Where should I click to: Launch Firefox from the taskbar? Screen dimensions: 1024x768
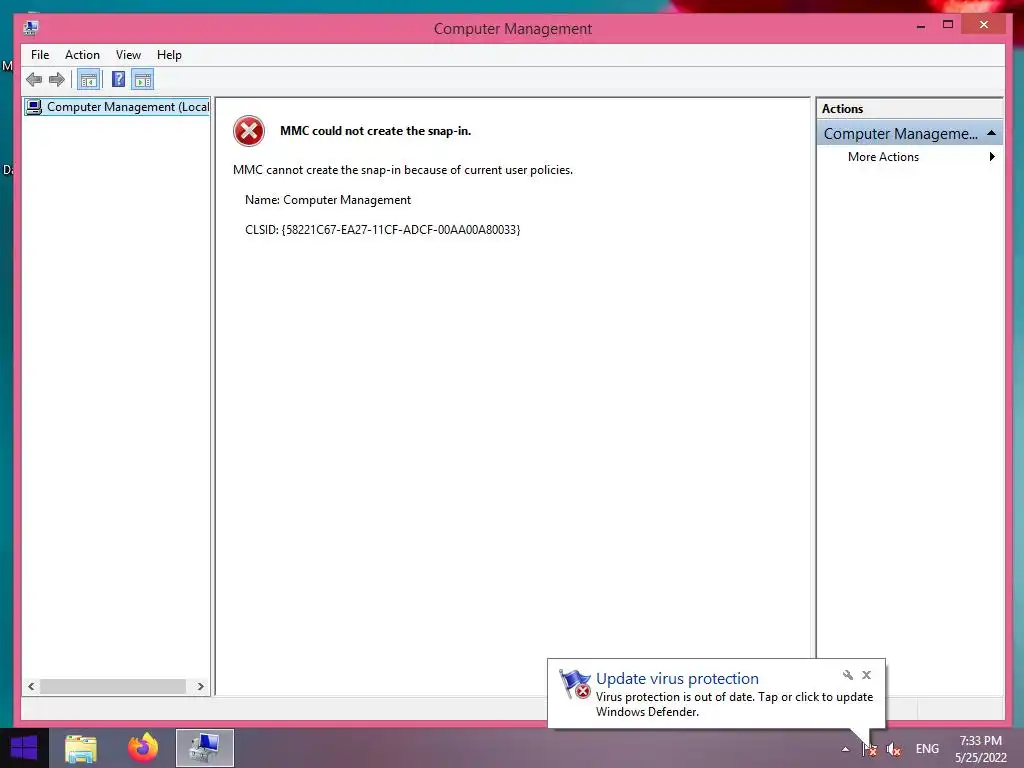(142, 748)
